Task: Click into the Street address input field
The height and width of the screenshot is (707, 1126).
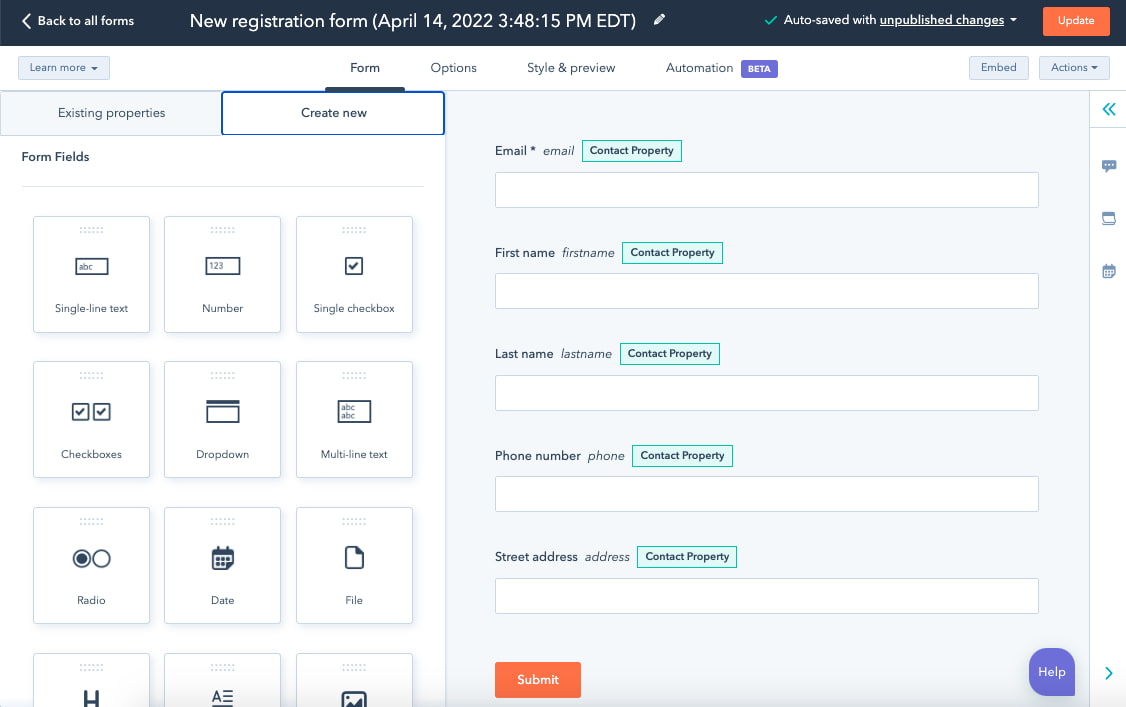Action: tap(766, 596)
